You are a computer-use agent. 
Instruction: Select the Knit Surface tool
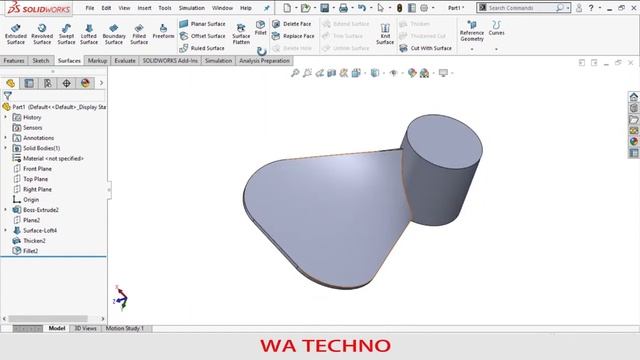pos(384,33)
